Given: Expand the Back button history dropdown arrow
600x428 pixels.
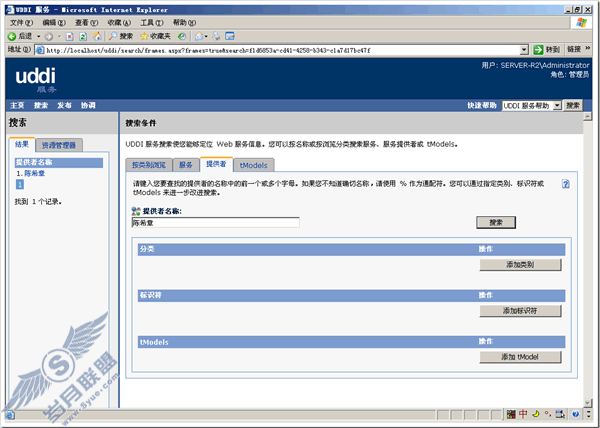Looking at the screenshot, I should click(x=38, y=37).
